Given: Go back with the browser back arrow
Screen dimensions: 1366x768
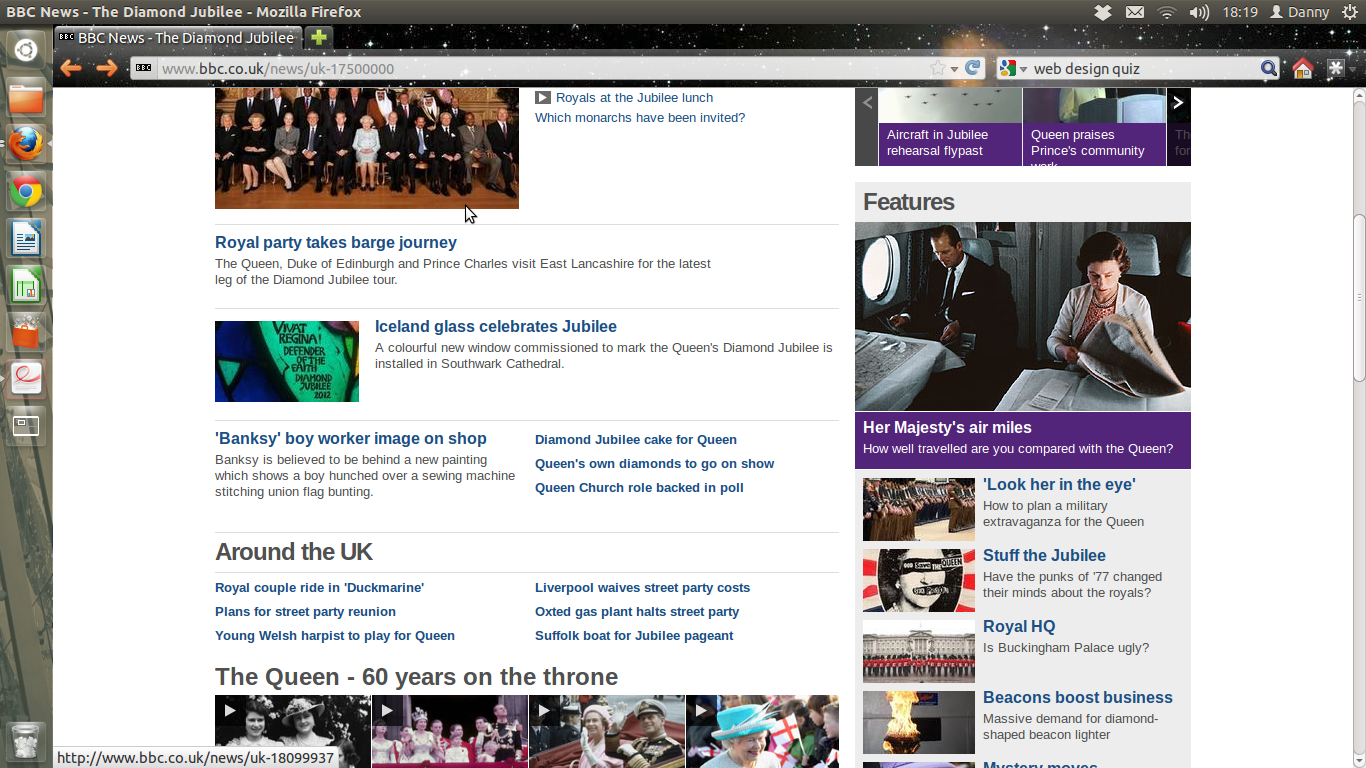Looking at the screenshot, I should coord(70,68).
